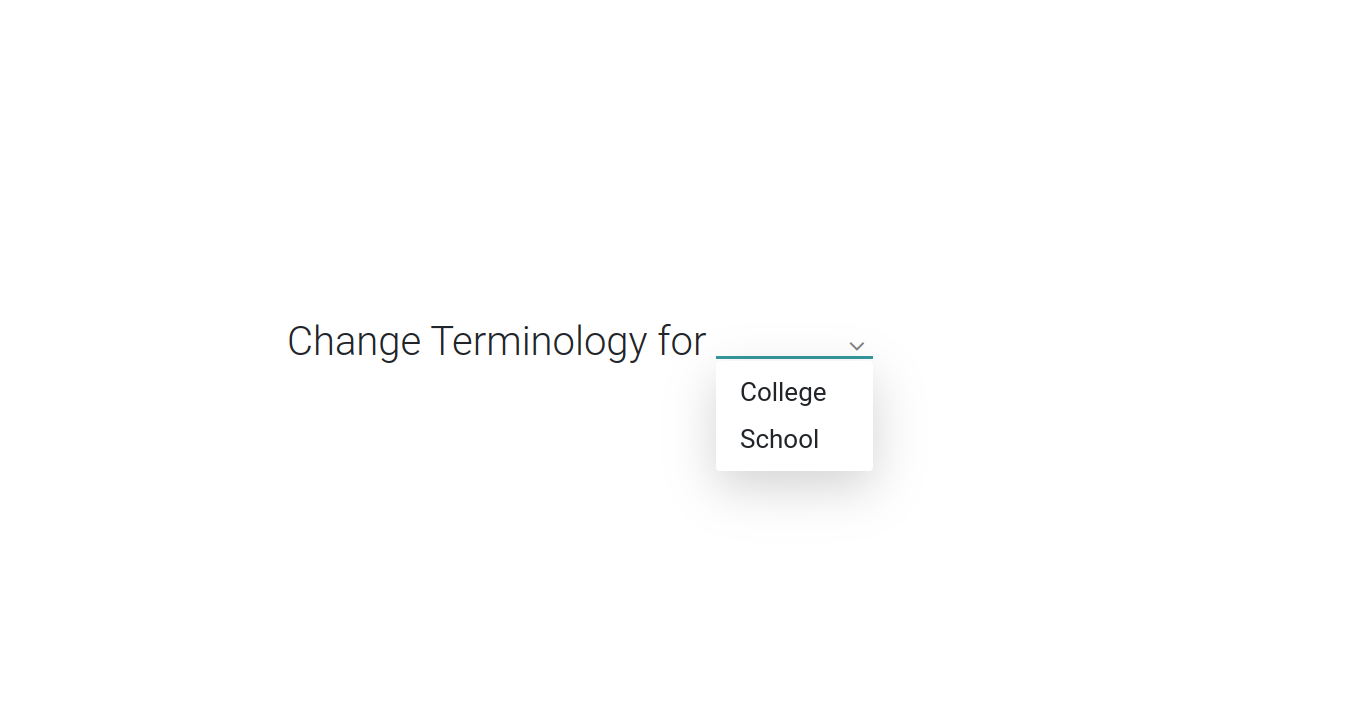Collapse the dropdown using the down-arrow

point(856,346)
